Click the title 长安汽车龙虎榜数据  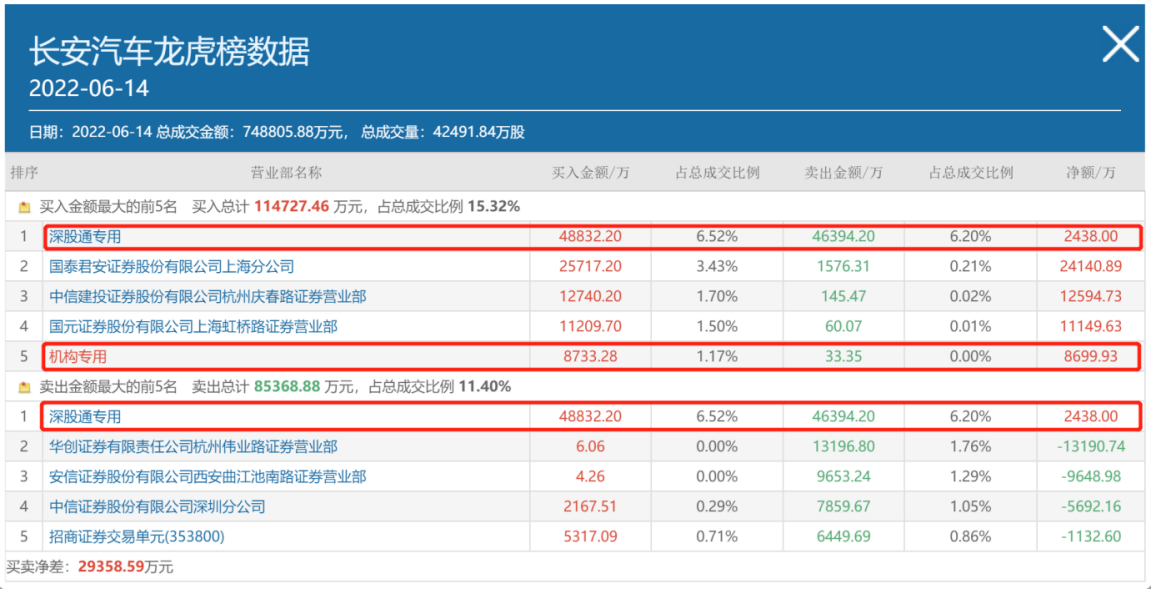(x=170, y=52)
